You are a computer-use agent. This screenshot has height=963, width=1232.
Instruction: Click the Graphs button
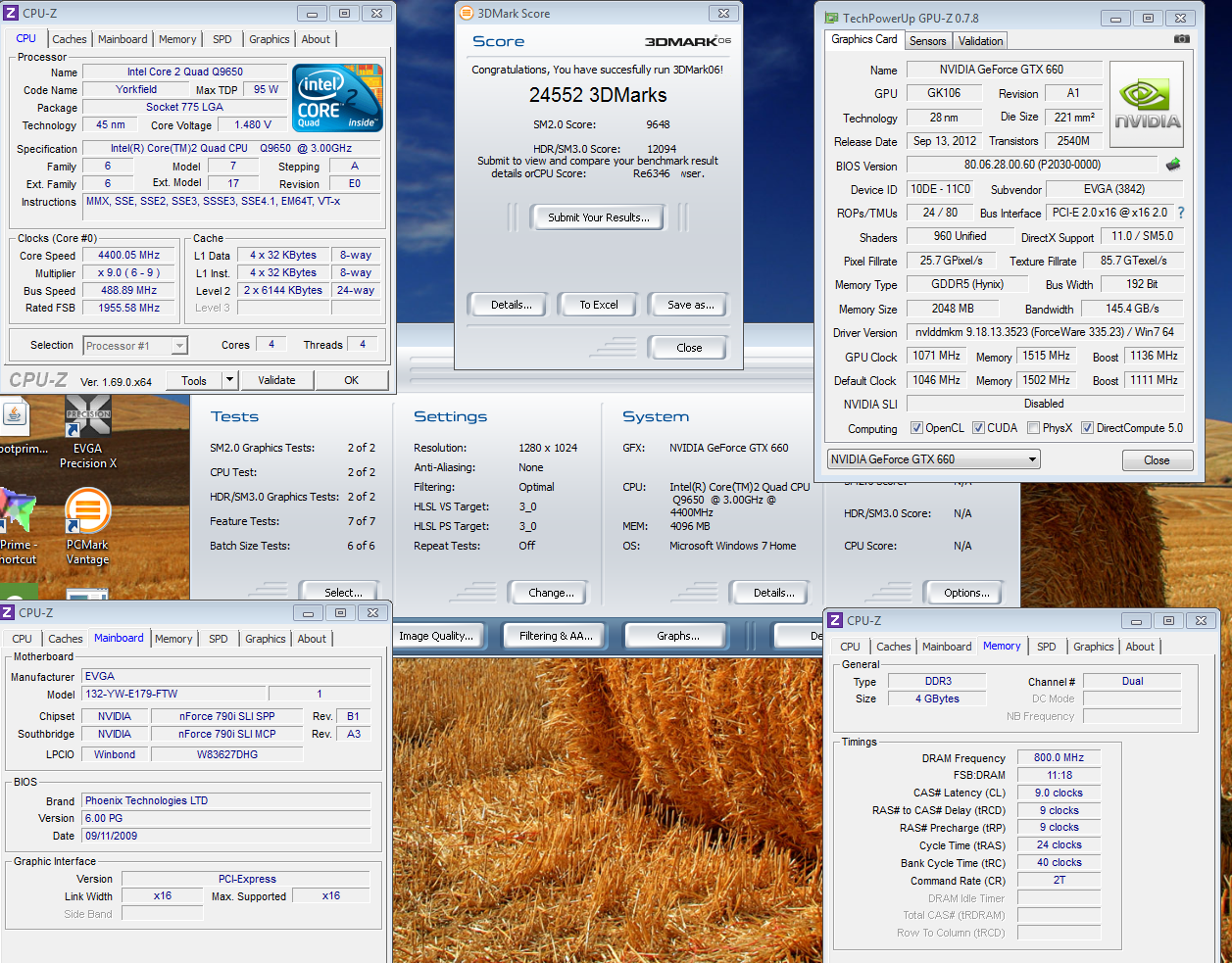pos(678,636)
